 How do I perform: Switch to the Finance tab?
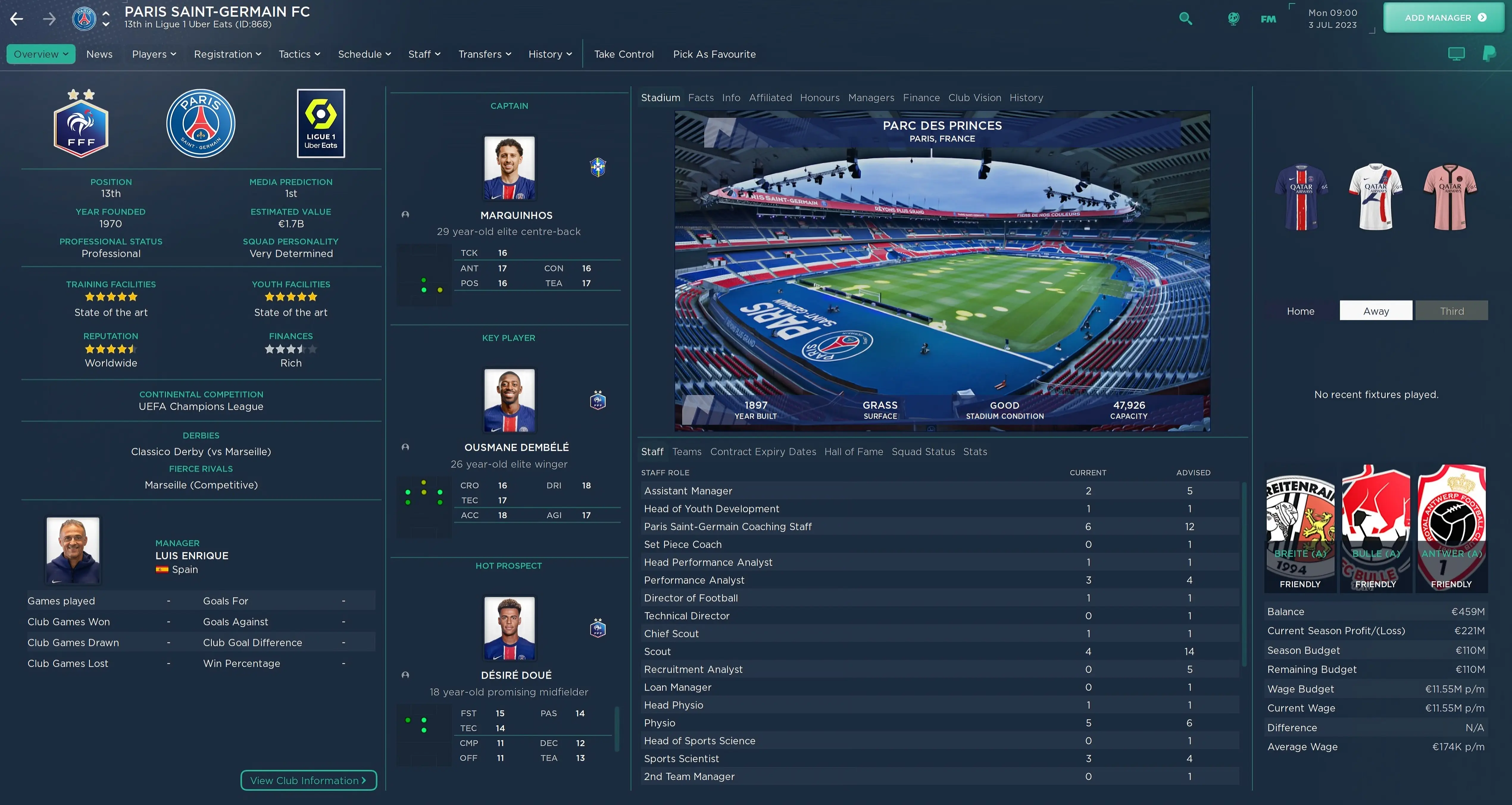click(921, 97)
